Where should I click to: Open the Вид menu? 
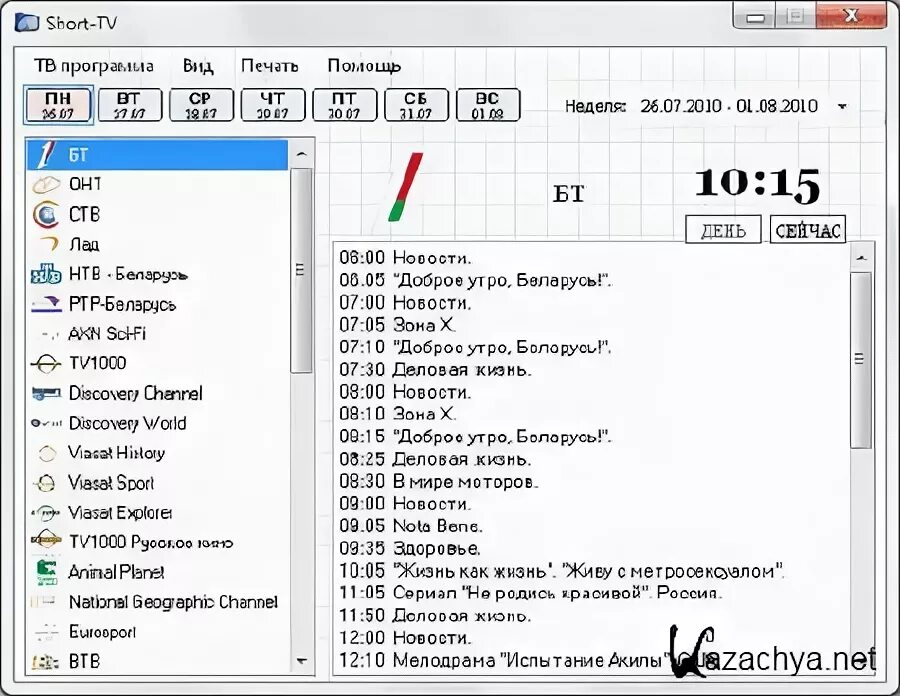(198, 66)
